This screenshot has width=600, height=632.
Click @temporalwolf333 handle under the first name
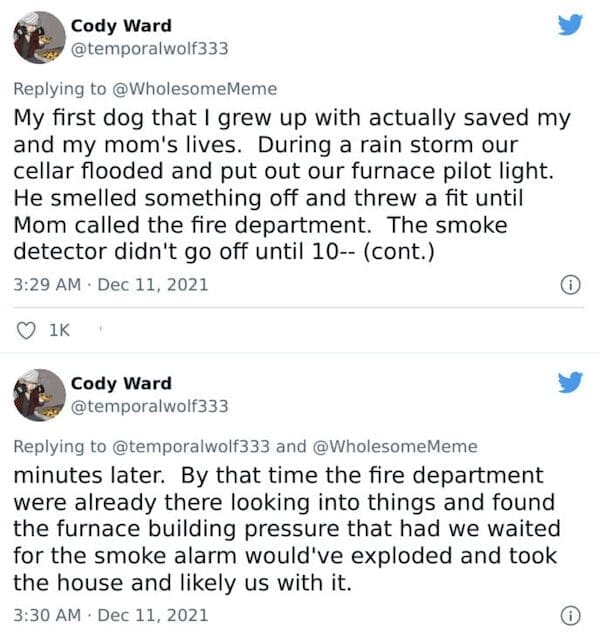[149, 48]
